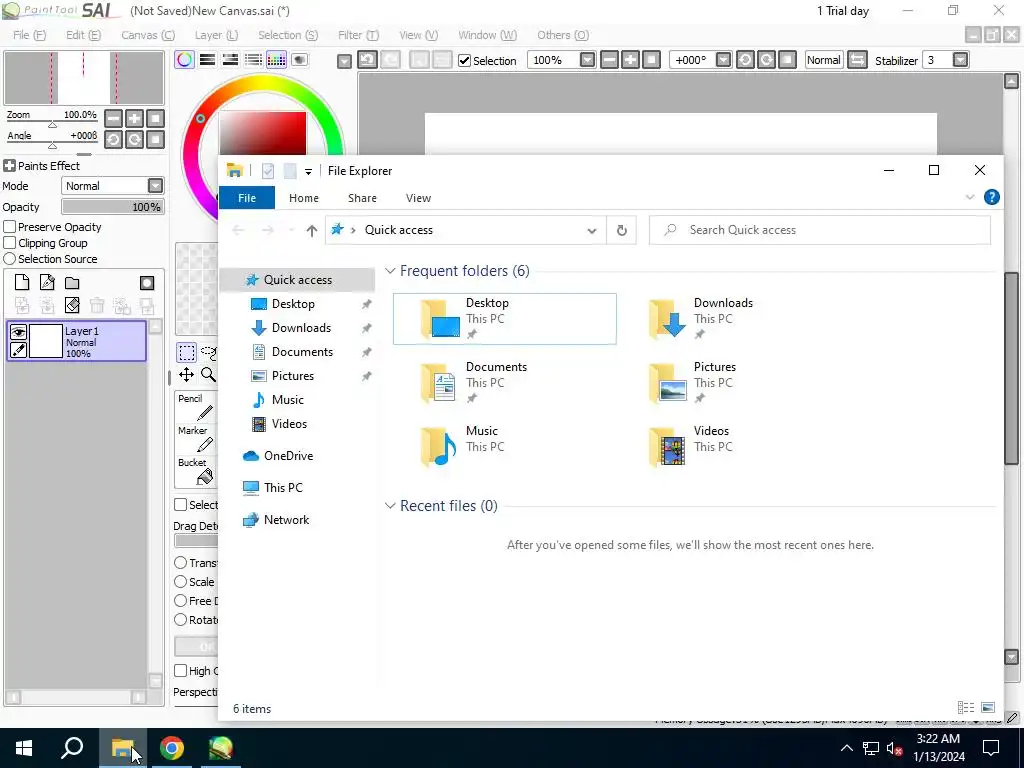The height and width of the screenshot is (768, 1024).
Task: Select the Transform radio button in SAI
Action: 181,562
